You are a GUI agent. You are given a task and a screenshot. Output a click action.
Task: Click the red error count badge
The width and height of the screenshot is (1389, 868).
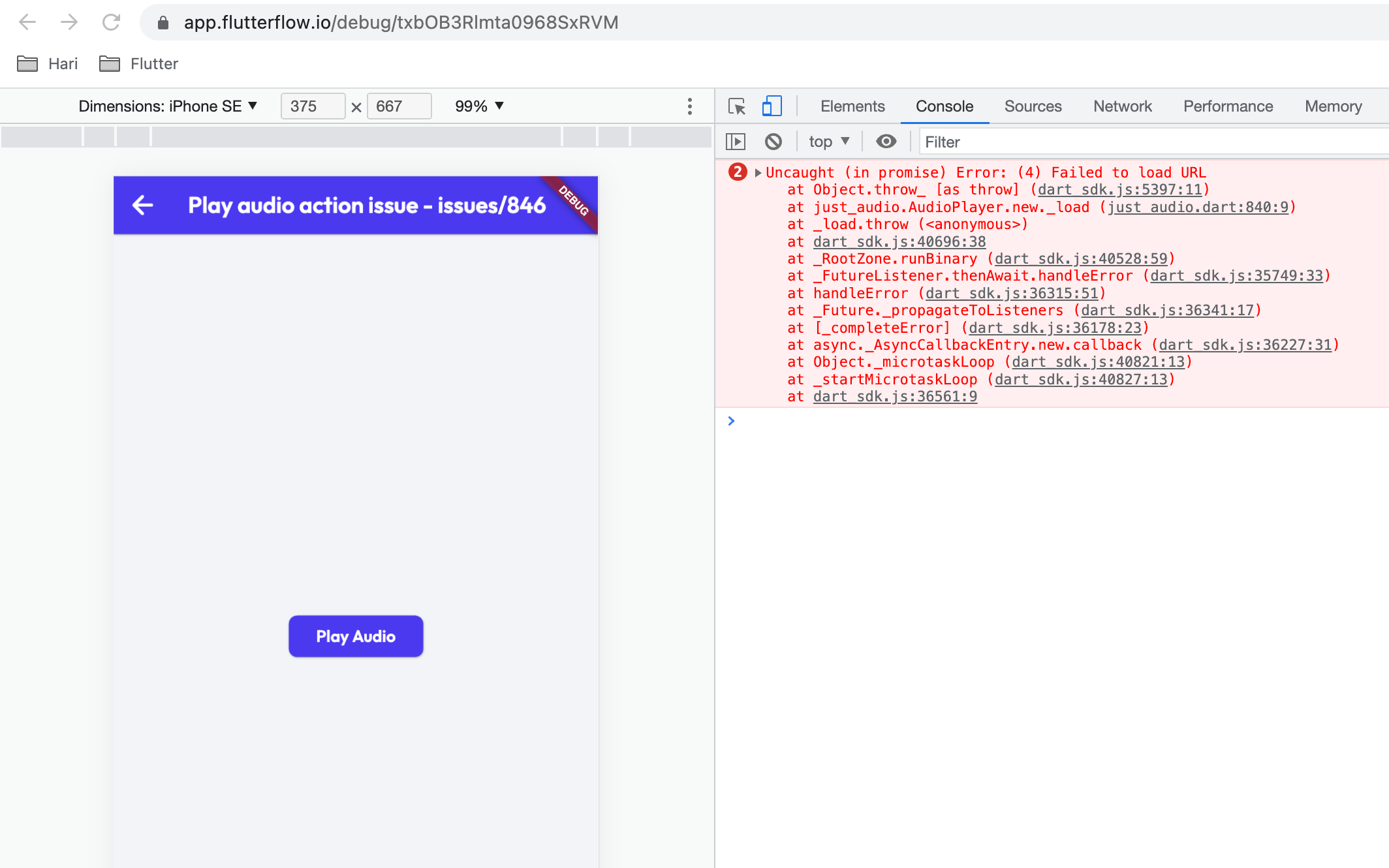pos(738,172)
